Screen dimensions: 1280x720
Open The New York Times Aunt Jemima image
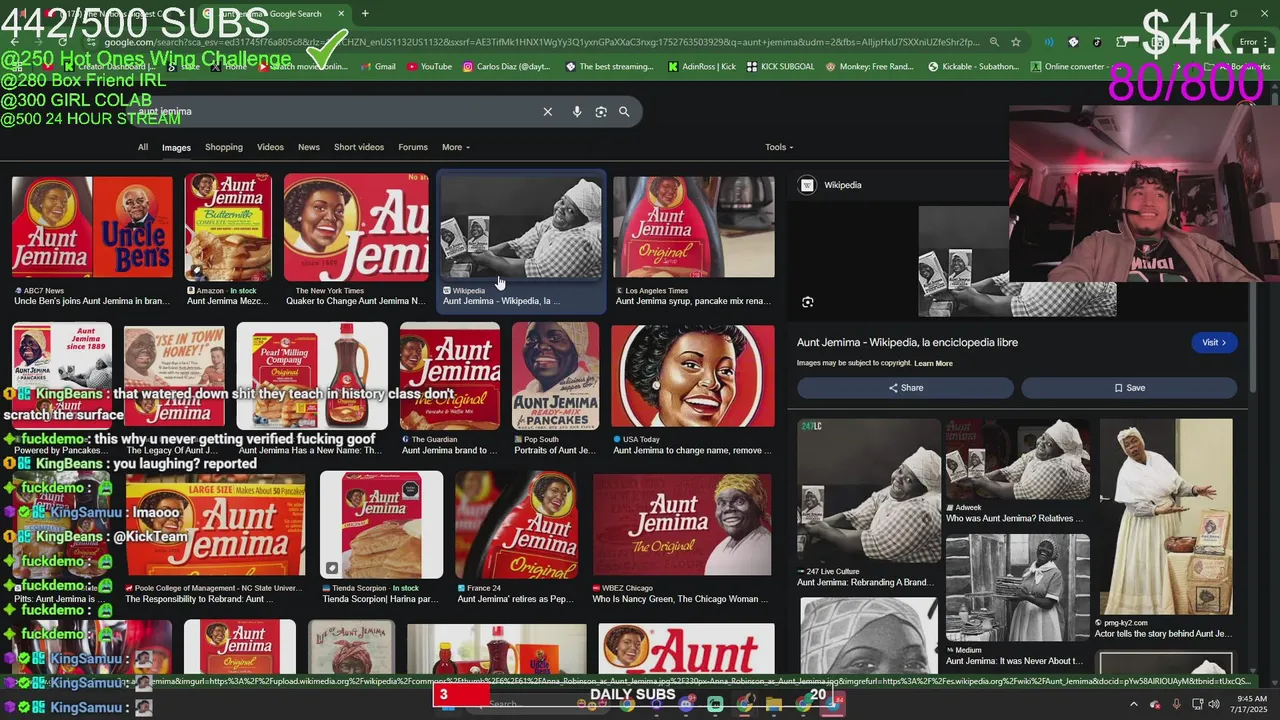pos(356,227)
